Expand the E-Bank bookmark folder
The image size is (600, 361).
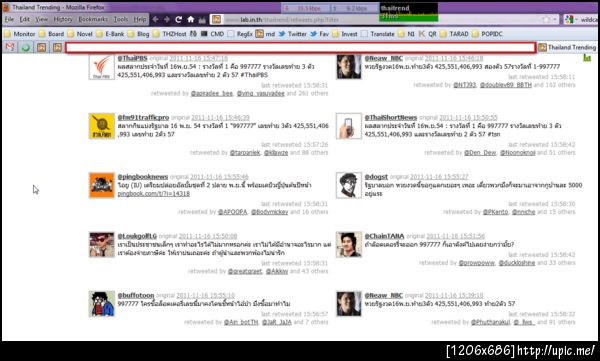click(x=110, y=34)
